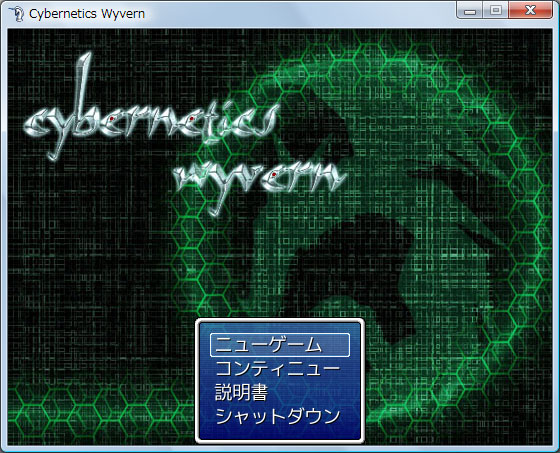Start a new game with ニューゲーム
Screen dimensions: 560x453
[x=280, y=345]
